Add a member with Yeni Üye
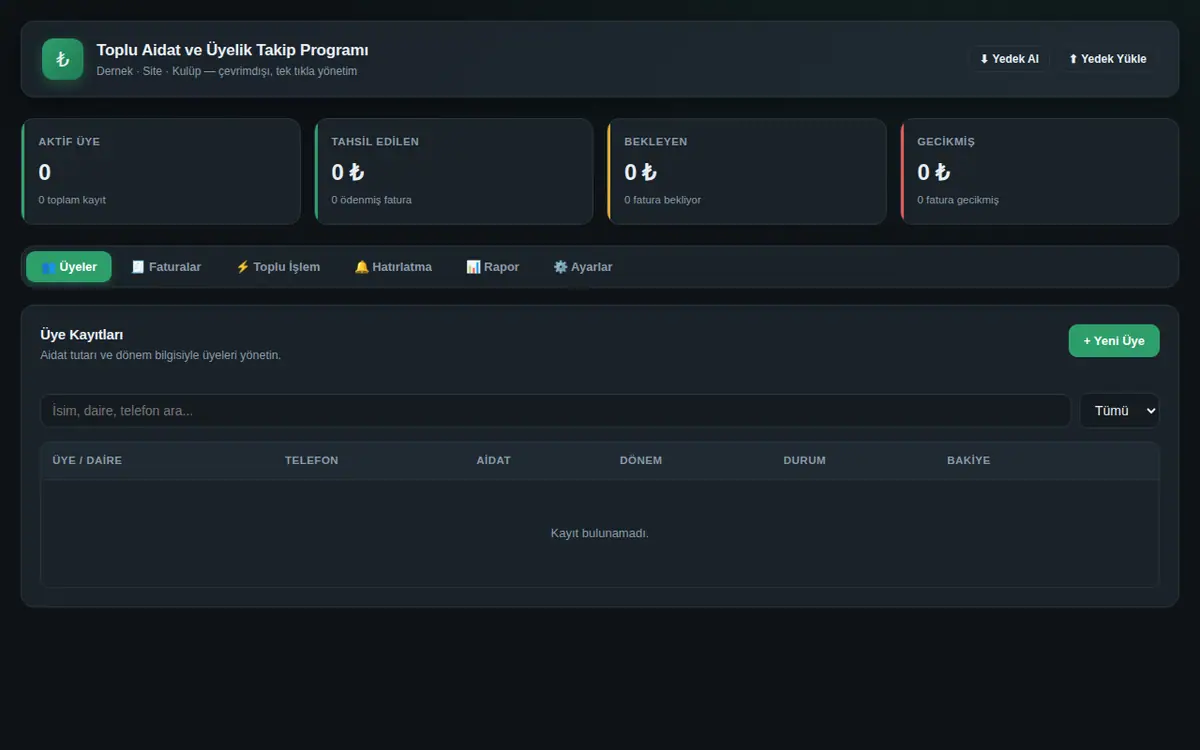This screenshot has width=1200, height=750. pyautogui.click(x=1114, y=341)
